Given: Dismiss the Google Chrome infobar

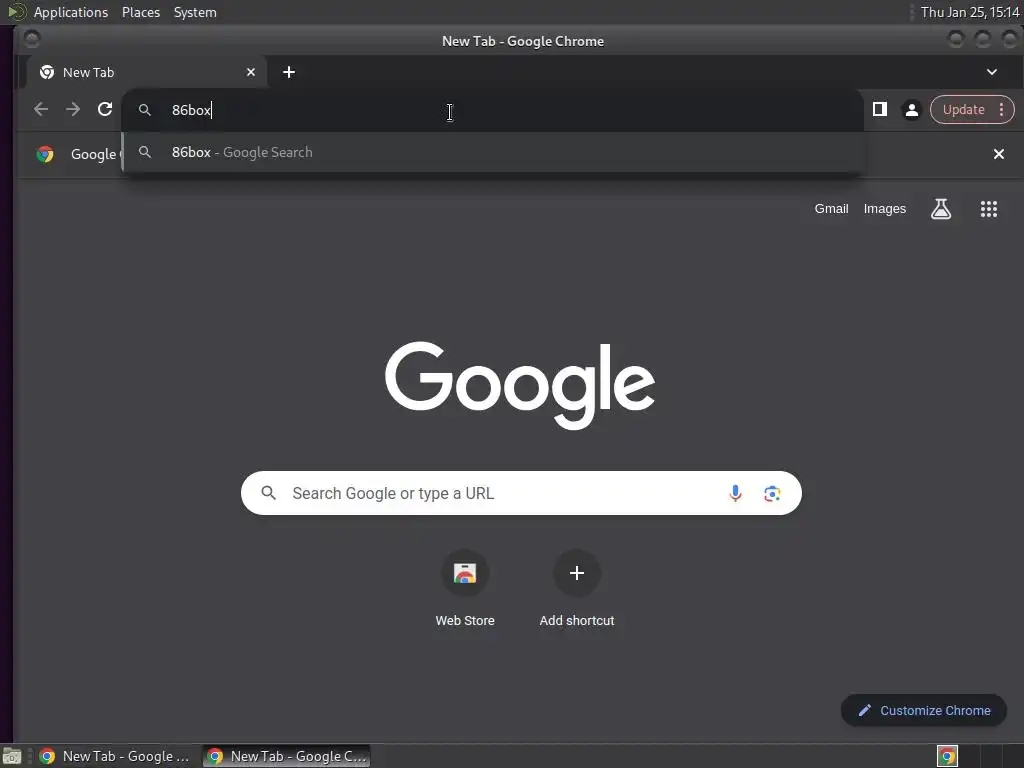Looking at the screenshot, I should (999, 154).
